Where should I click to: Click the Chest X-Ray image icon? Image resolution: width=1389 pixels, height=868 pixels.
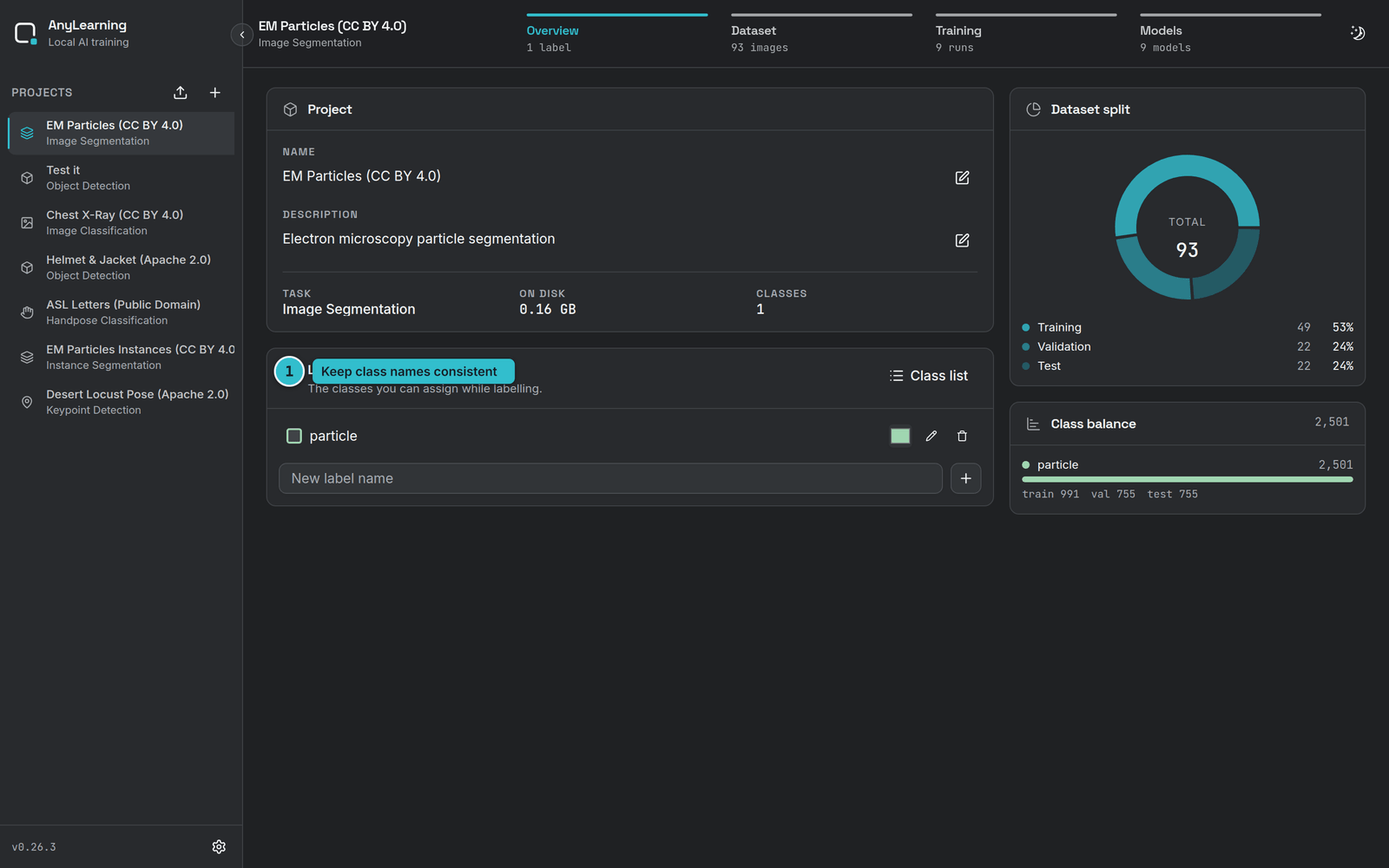click(27, 223)
